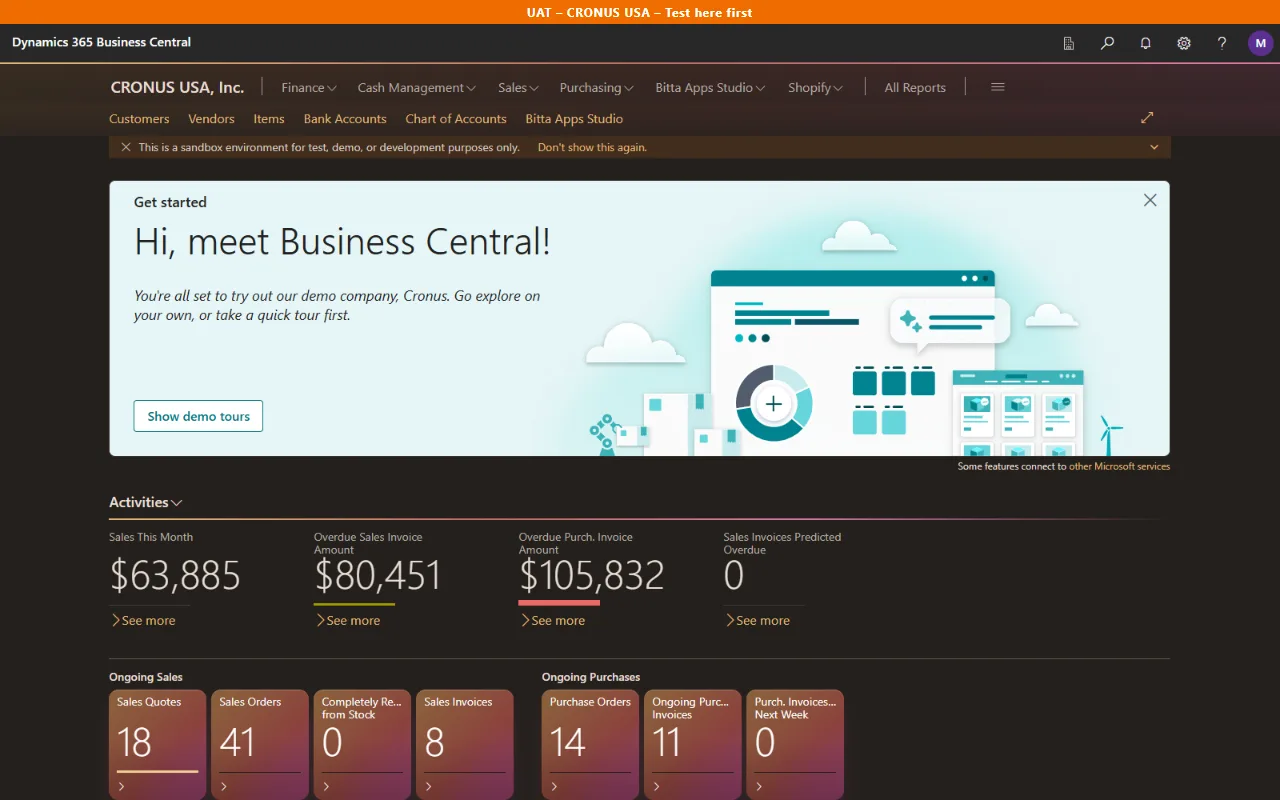Image resolution: width=1280 pixels, height=800 pixels.
Task: Open the Cash Management dropdown menu
Action: pyautogui.click(x=417, y=87)
